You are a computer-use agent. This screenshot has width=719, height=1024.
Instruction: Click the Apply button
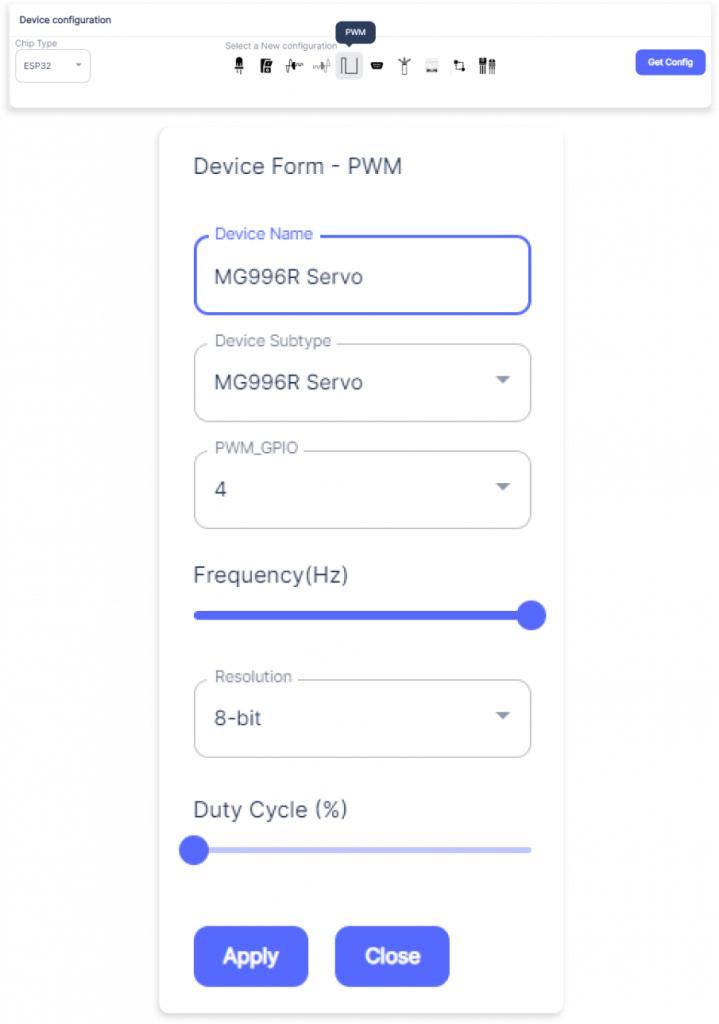pyautogui.click(x=251, y=956)
